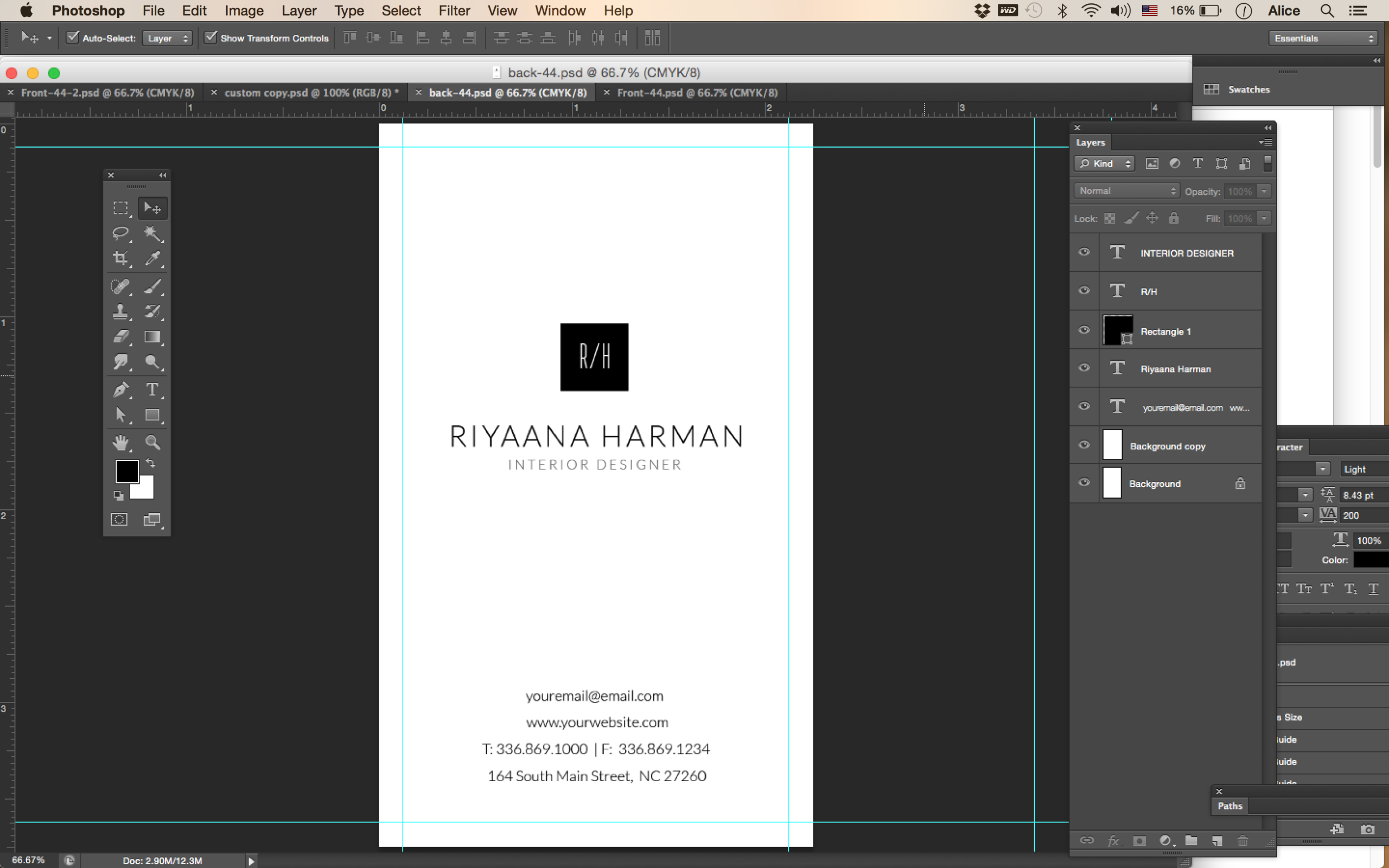The height and width of the screenshot is (868, 1389).
Task: Click the background color swatch
Action: [146, 491]
